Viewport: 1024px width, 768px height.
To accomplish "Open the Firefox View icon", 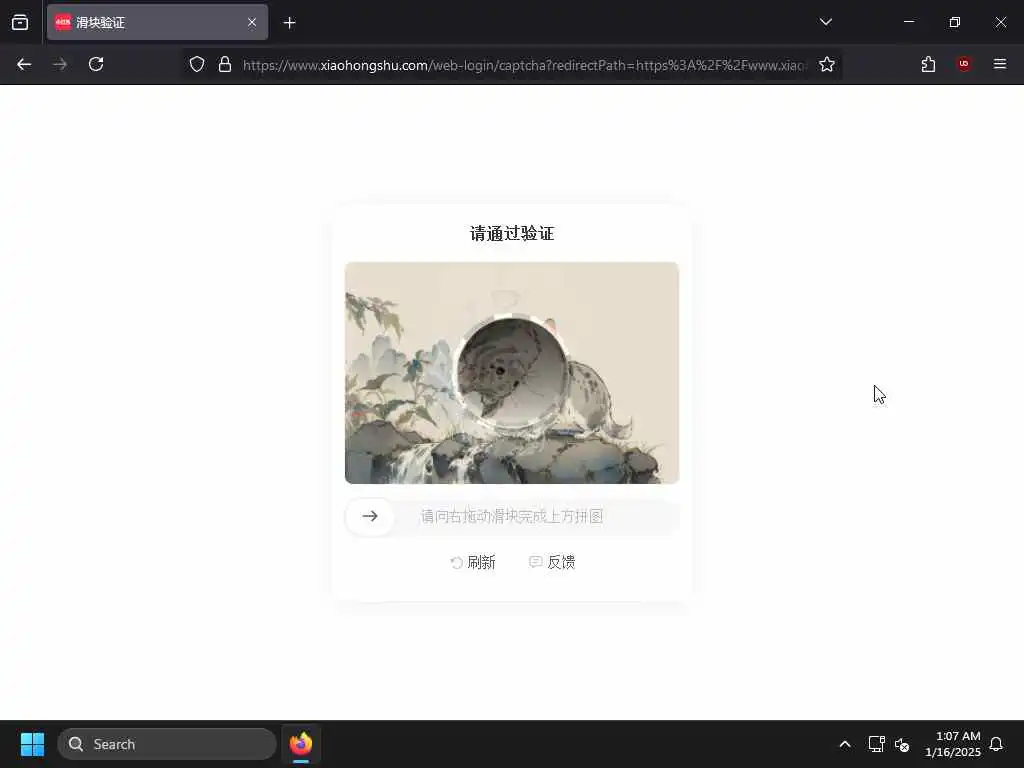I will point(20,22).
